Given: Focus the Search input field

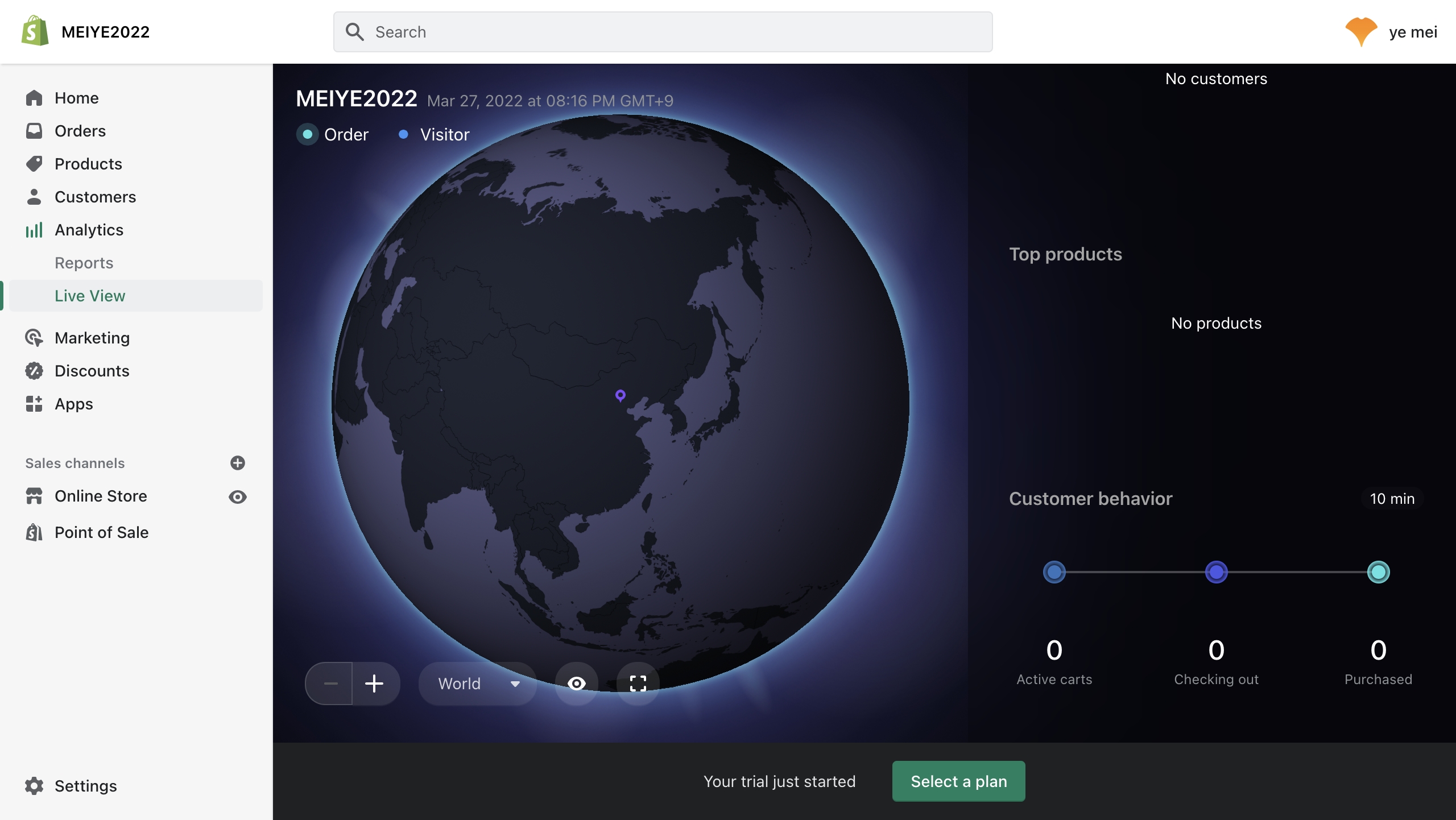Looking at the screenshot, I should (663, 32).
